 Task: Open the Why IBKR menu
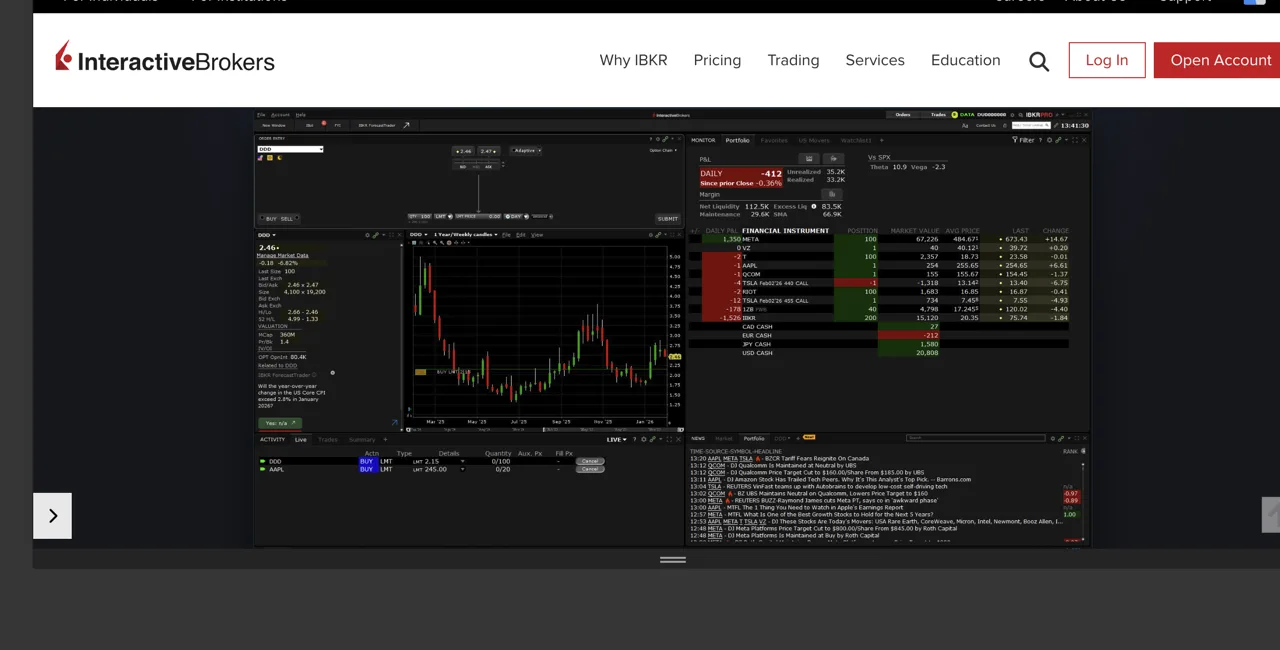point(633,60)
